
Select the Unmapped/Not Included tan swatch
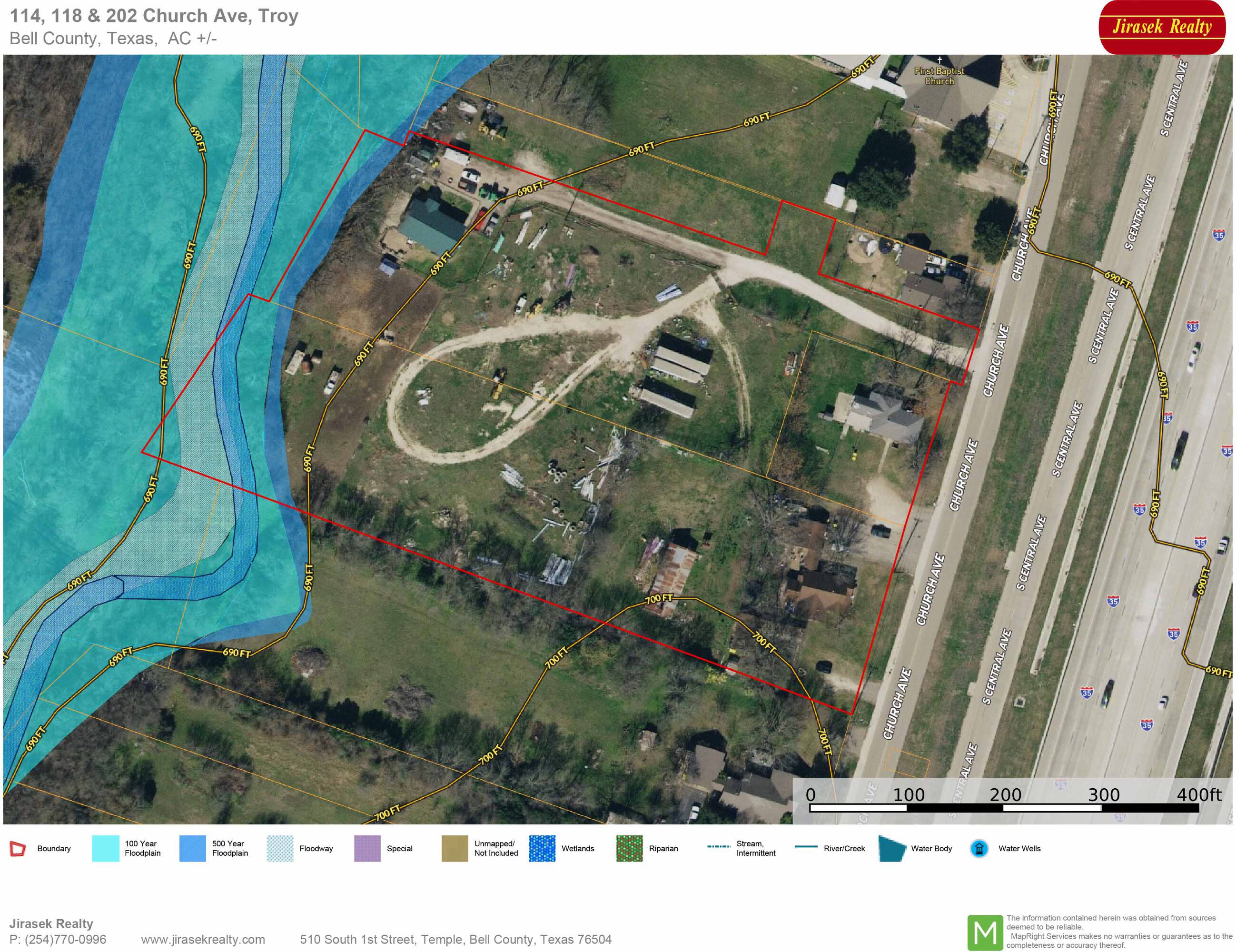tap(455, 848)
